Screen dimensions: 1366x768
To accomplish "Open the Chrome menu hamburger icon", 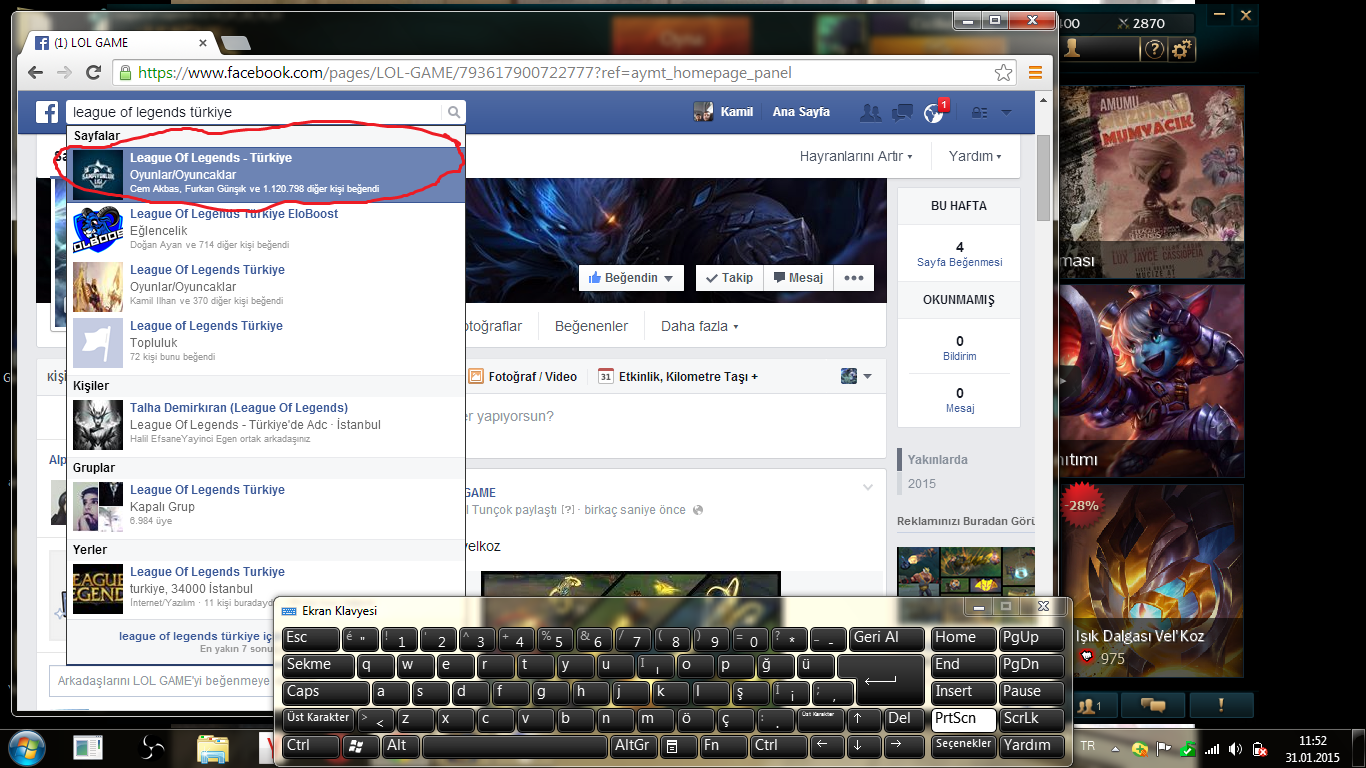I will coord(1035,73).
